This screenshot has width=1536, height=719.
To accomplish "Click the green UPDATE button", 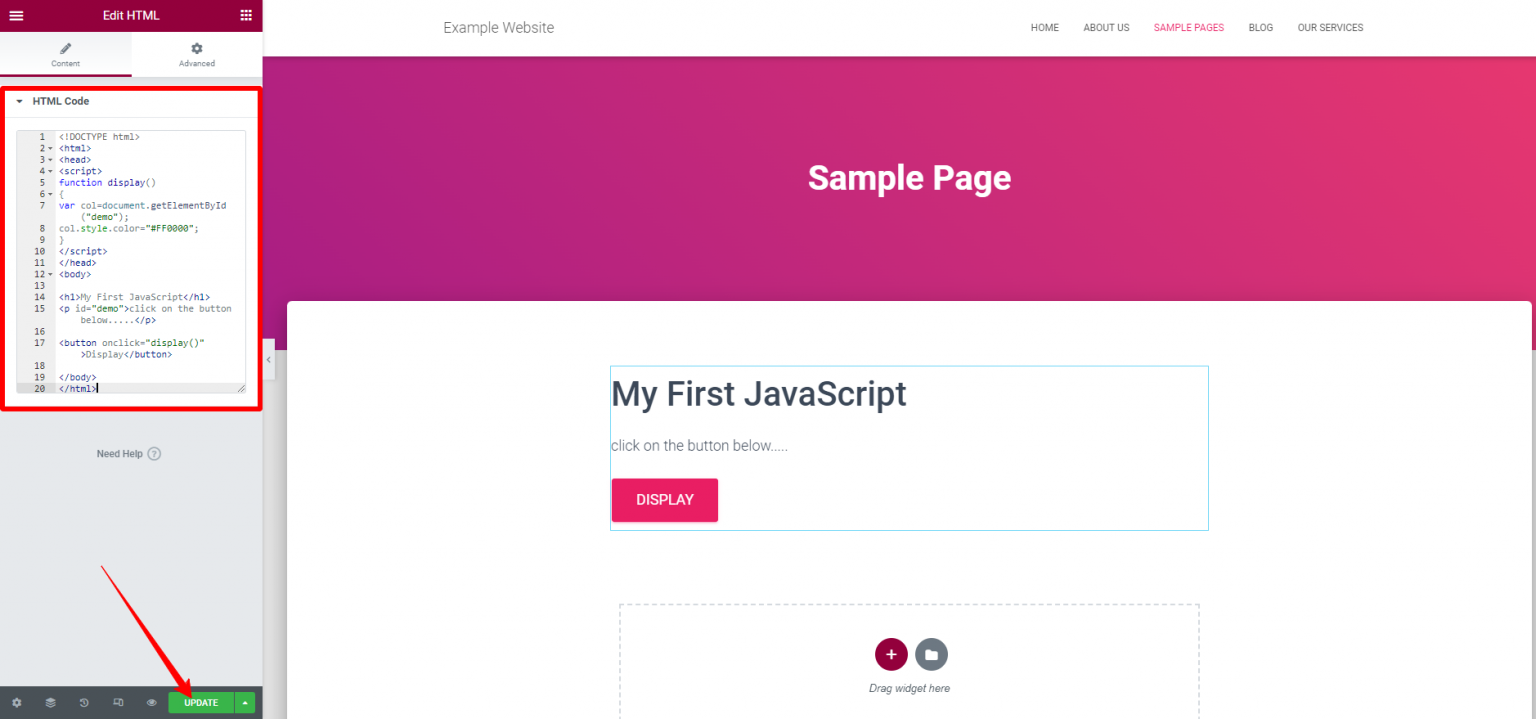I will tap(200, 703).
